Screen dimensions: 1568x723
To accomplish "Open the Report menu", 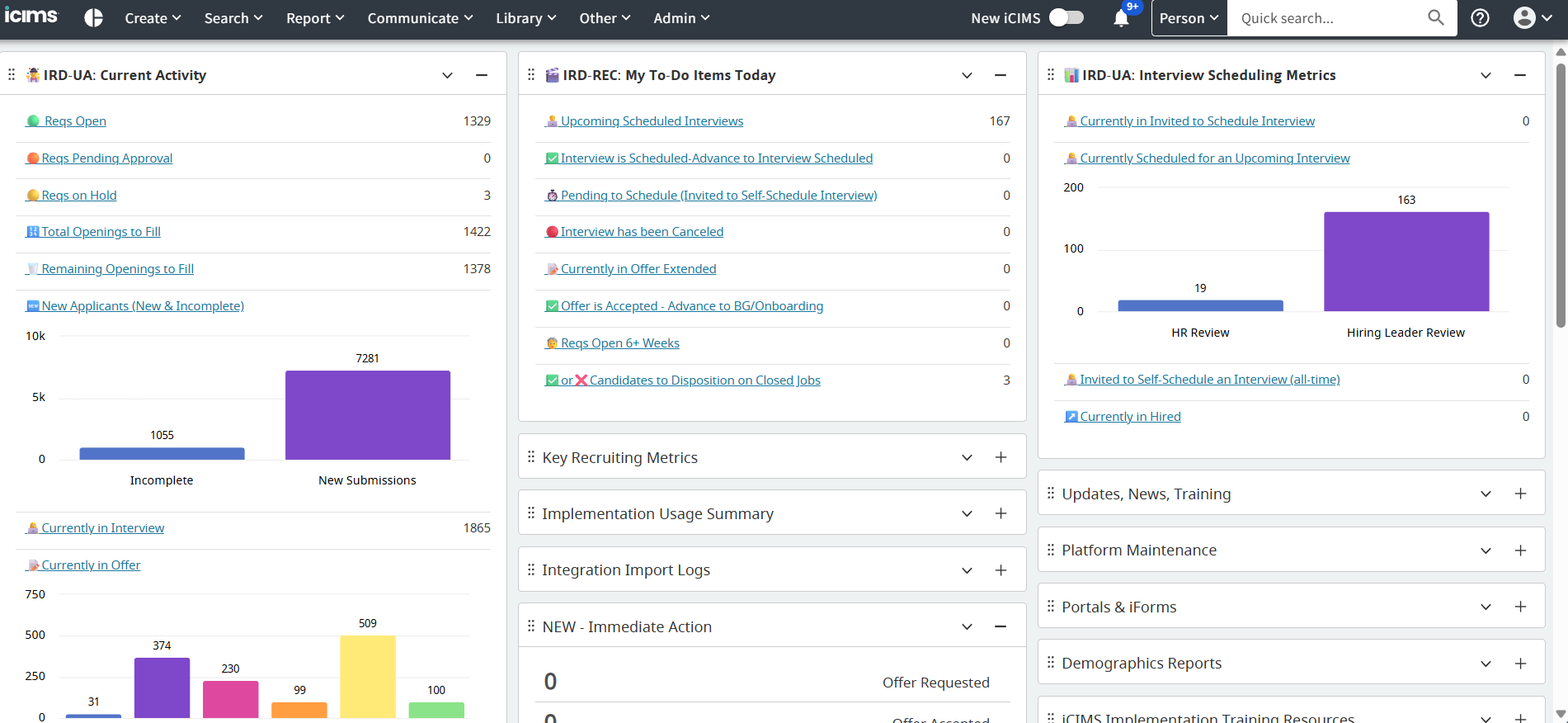I will [315, 18].
